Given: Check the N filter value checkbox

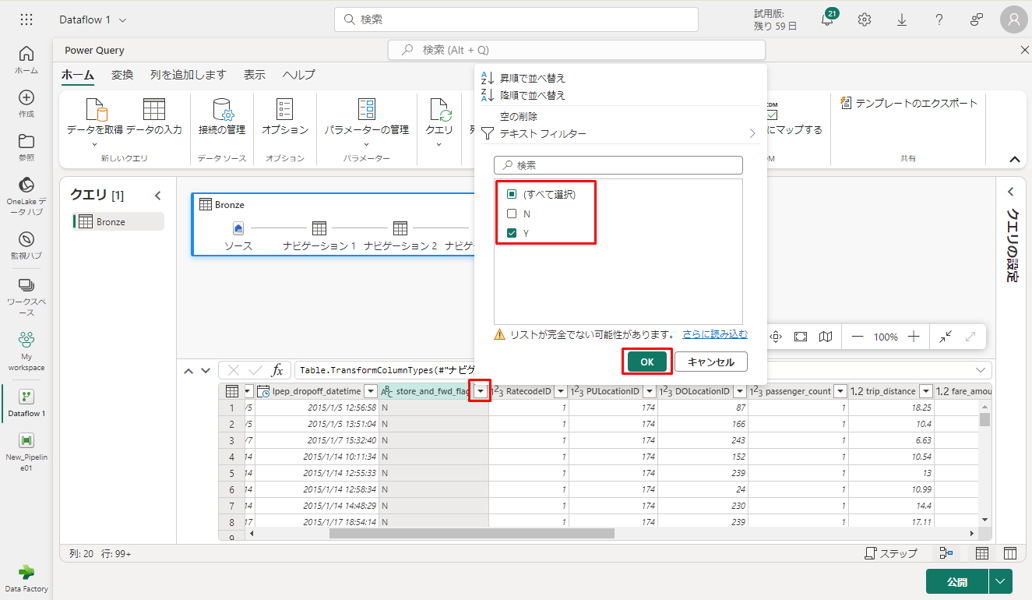Looking at the screenshot, I should (x=512, y=214).
